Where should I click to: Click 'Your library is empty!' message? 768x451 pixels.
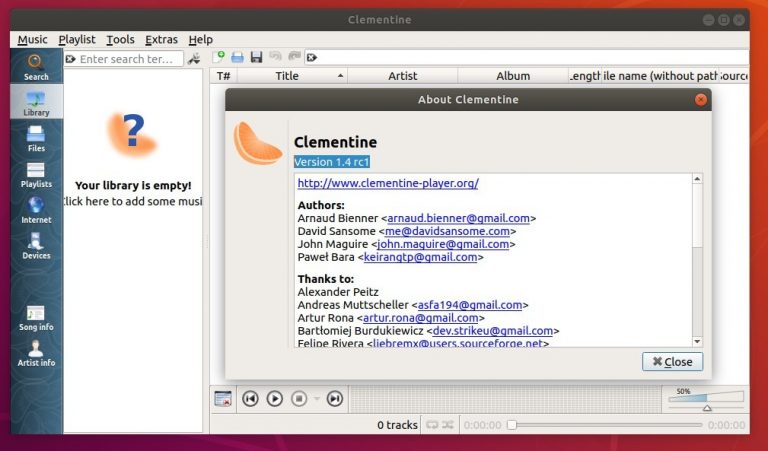point(133,186)
